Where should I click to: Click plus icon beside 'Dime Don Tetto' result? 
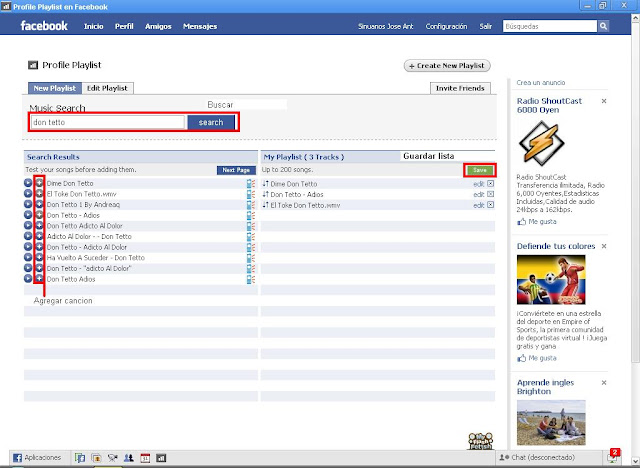(x=39, y=183)
